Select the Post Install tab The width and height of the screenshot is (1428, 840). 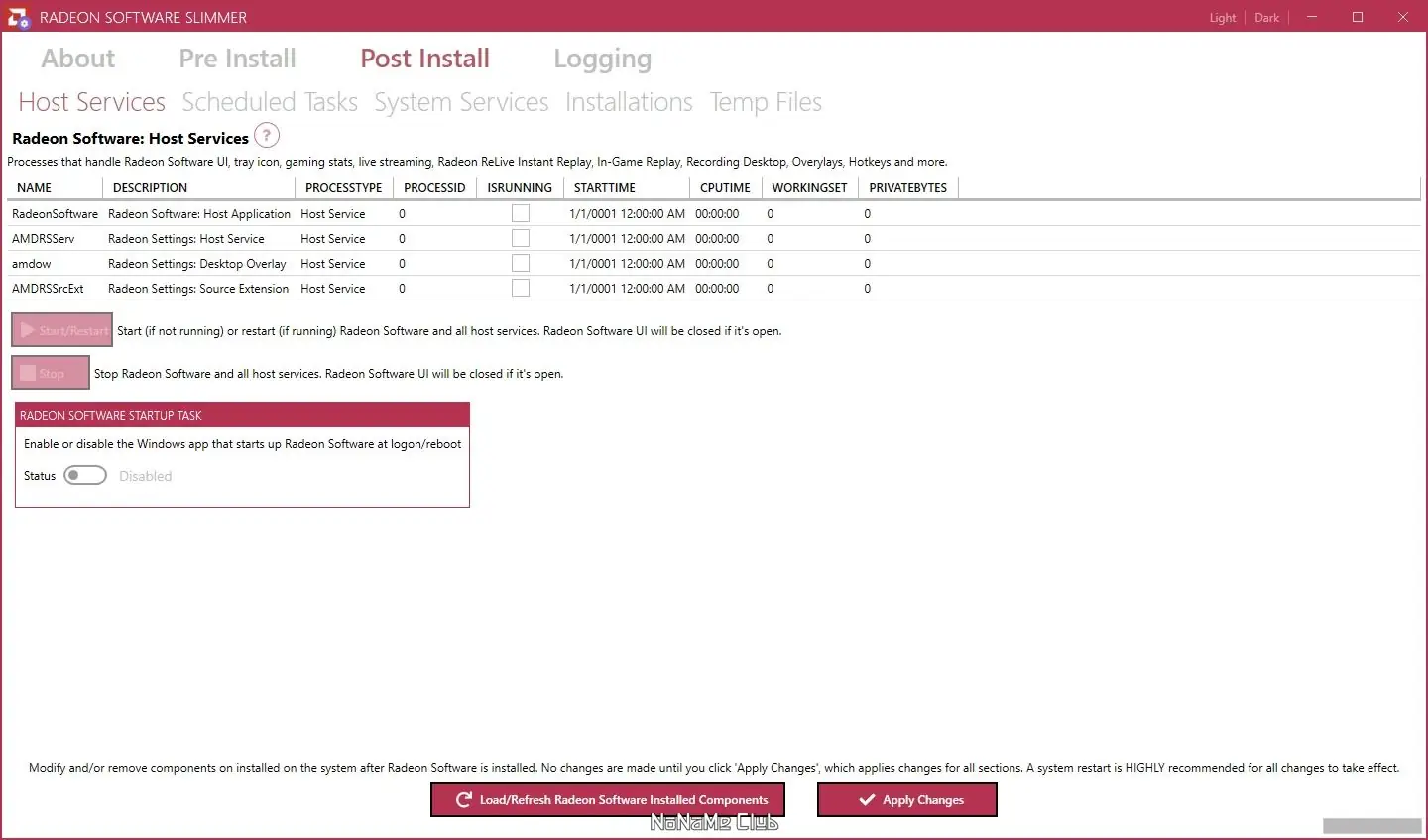click(425, 59)
